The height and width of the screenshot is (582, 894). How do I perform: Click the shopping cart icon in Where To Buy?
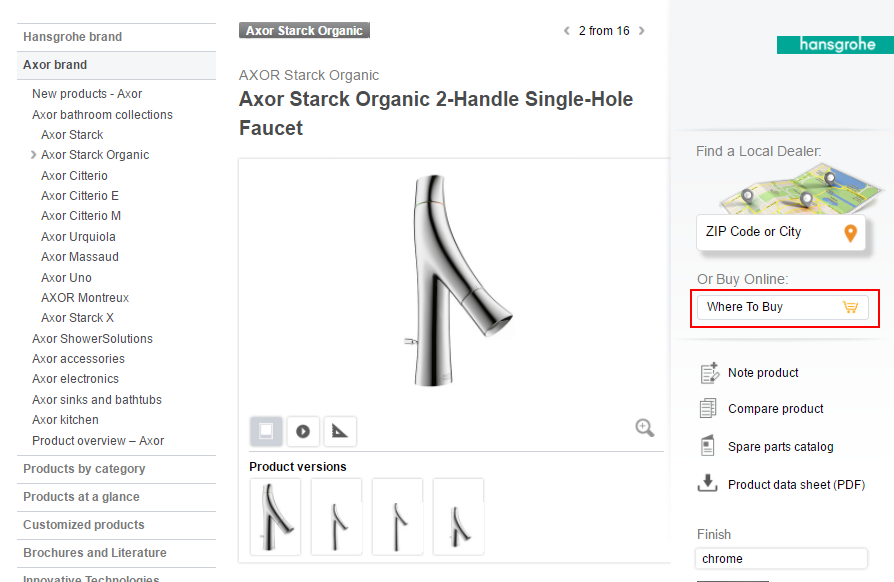click(850, 307)
